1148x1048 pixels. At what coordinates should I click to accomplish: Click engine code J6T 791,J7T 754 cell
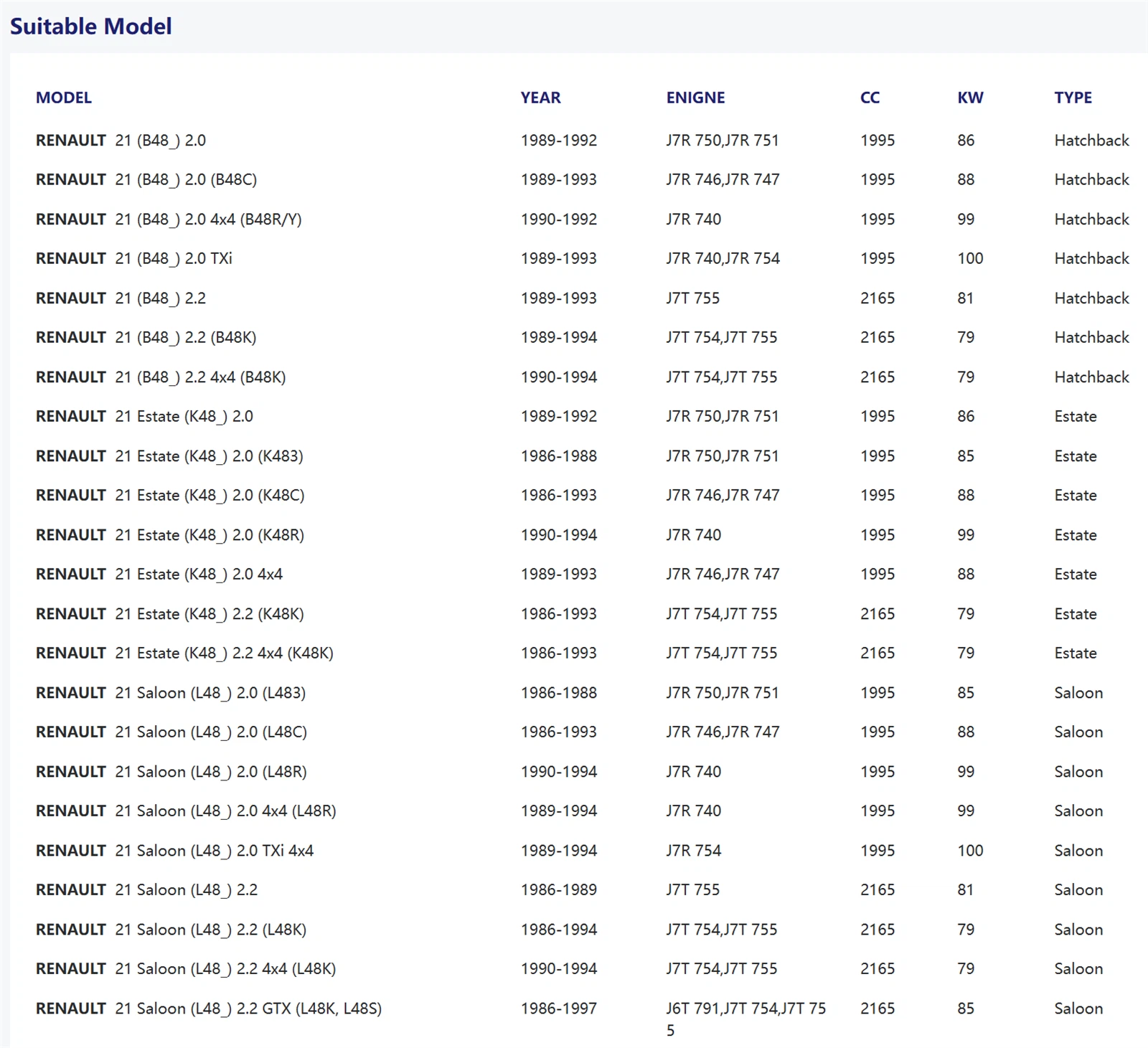[x=745, y=1009]
